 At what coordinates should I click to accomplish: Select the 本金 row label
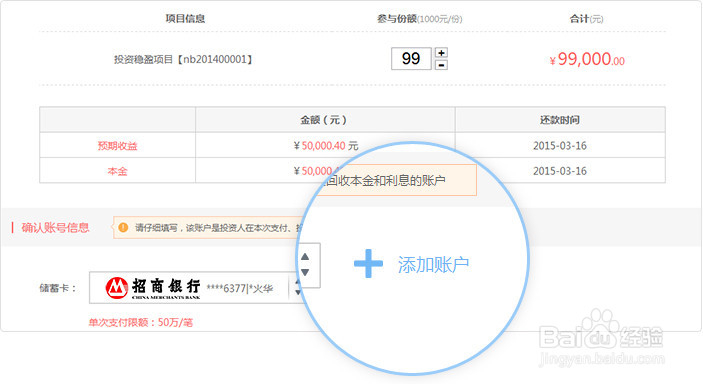click(x=117, y=171)
